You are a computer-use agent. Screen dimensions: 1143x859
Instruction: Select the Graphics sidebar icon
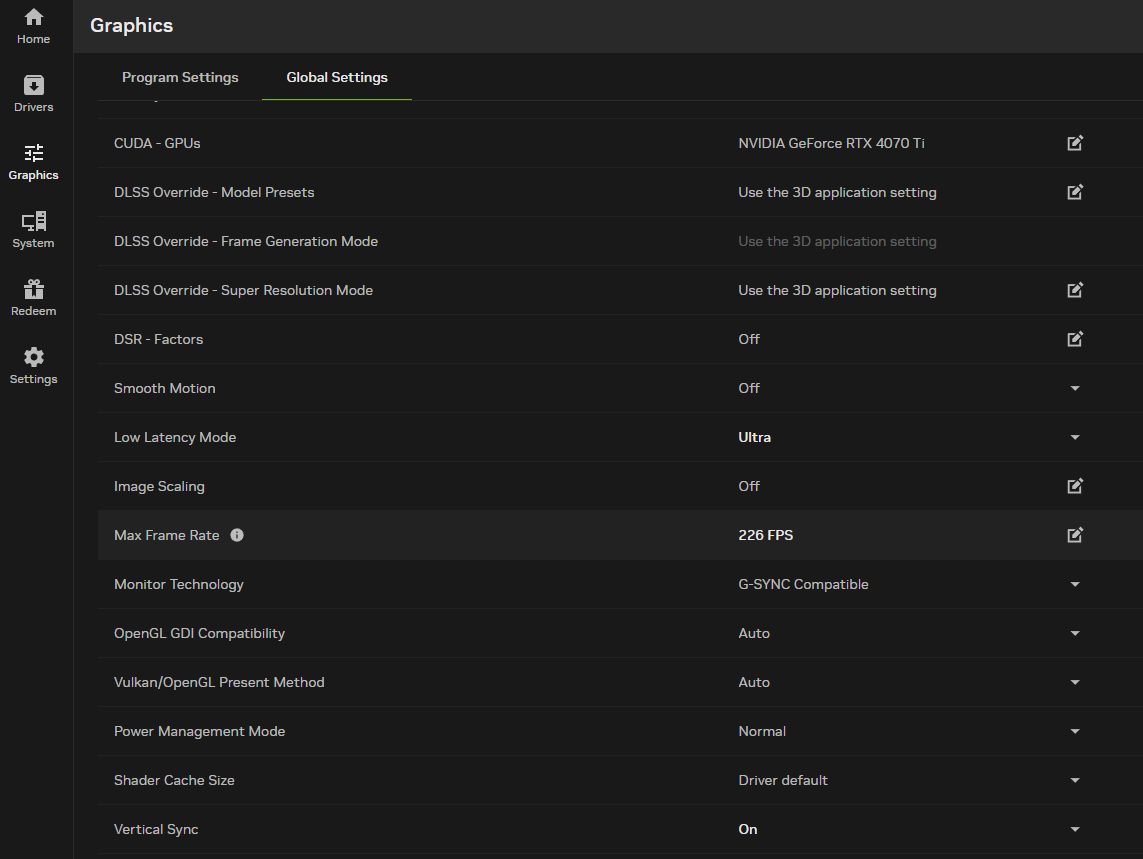click(x=34, y=162)
